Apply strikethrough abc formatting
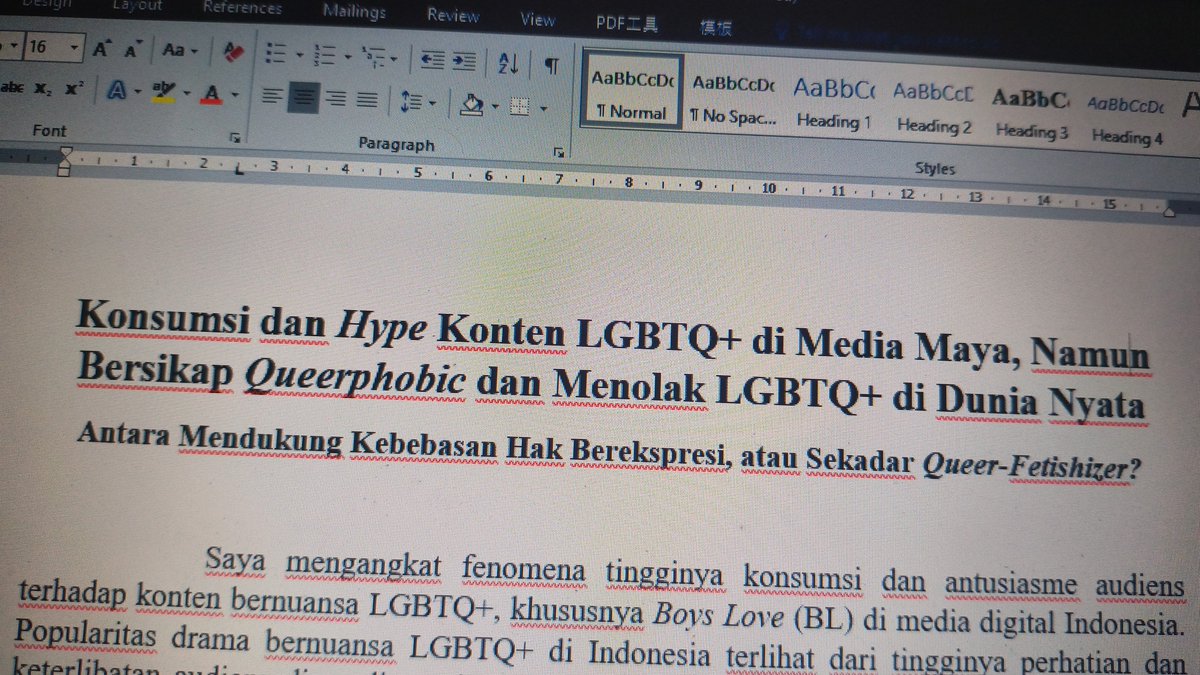Screen dimensions: 1200x675 (13, 88)
